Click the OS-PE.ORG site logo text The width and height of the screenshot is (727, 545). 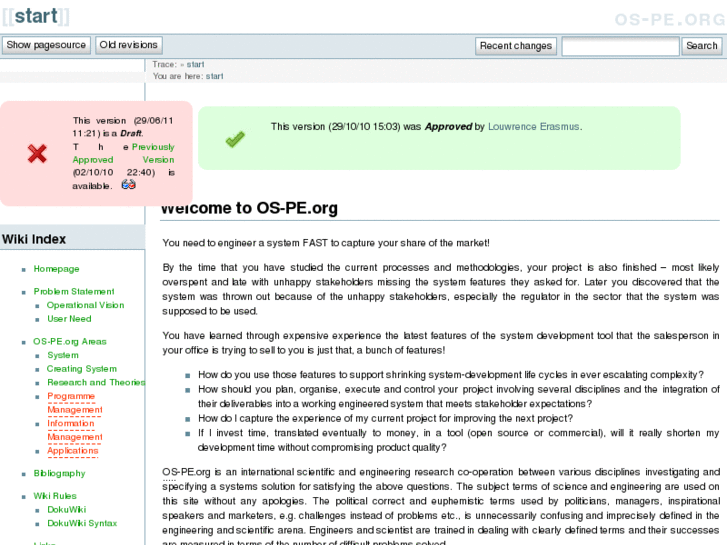pyautogui.click(x=670, y=19)
